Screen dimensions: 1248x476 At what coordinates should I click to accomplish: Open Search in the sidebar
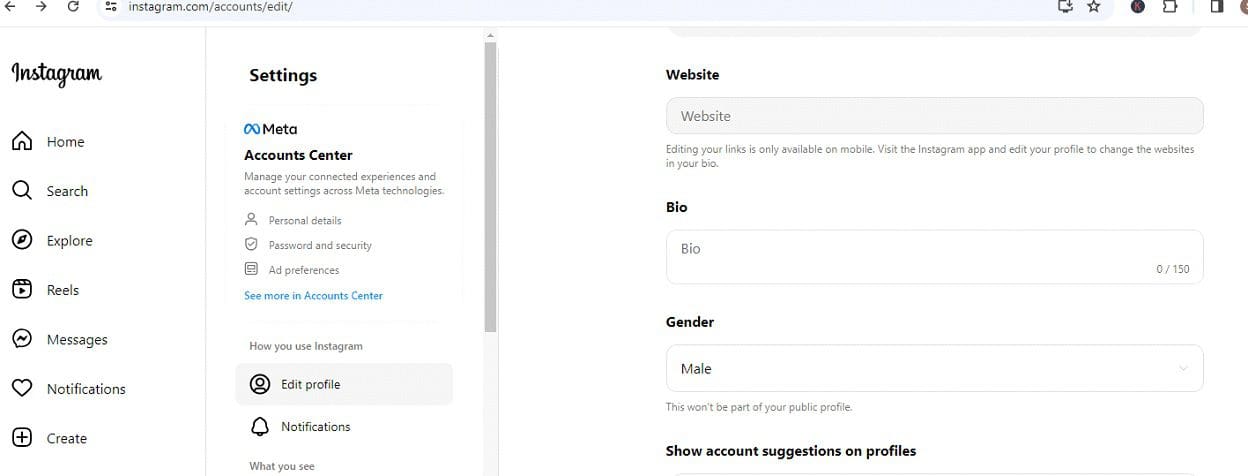pos(67,191)
